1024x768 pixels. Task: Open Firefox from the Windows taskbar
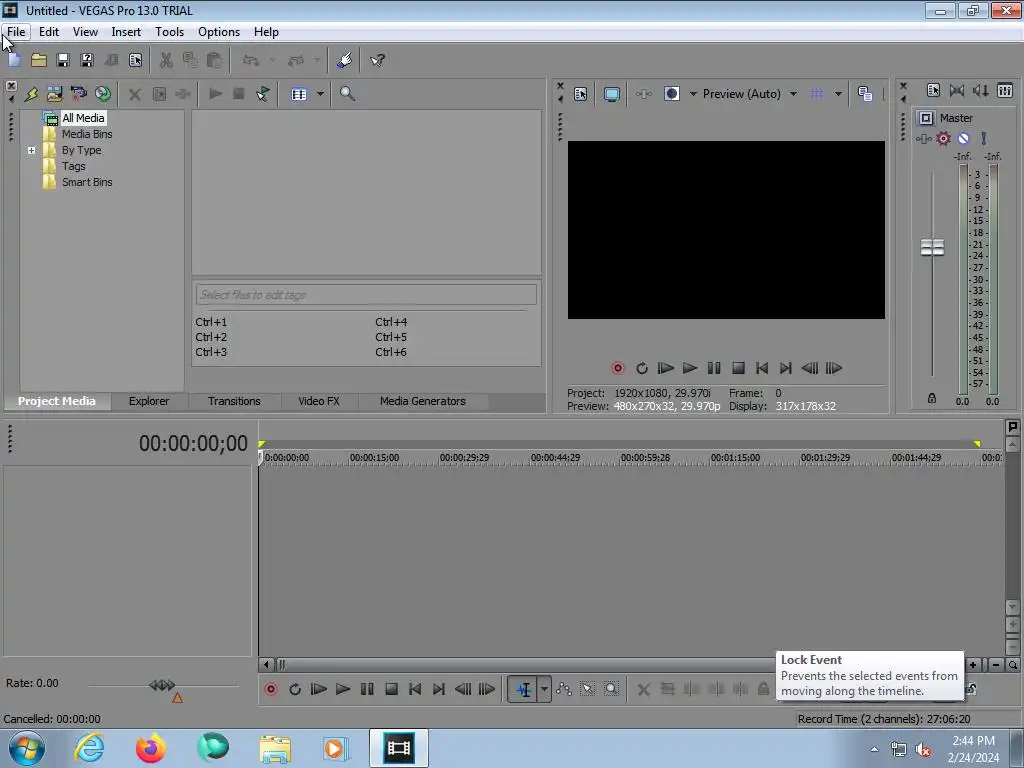(x=150, y=748)
